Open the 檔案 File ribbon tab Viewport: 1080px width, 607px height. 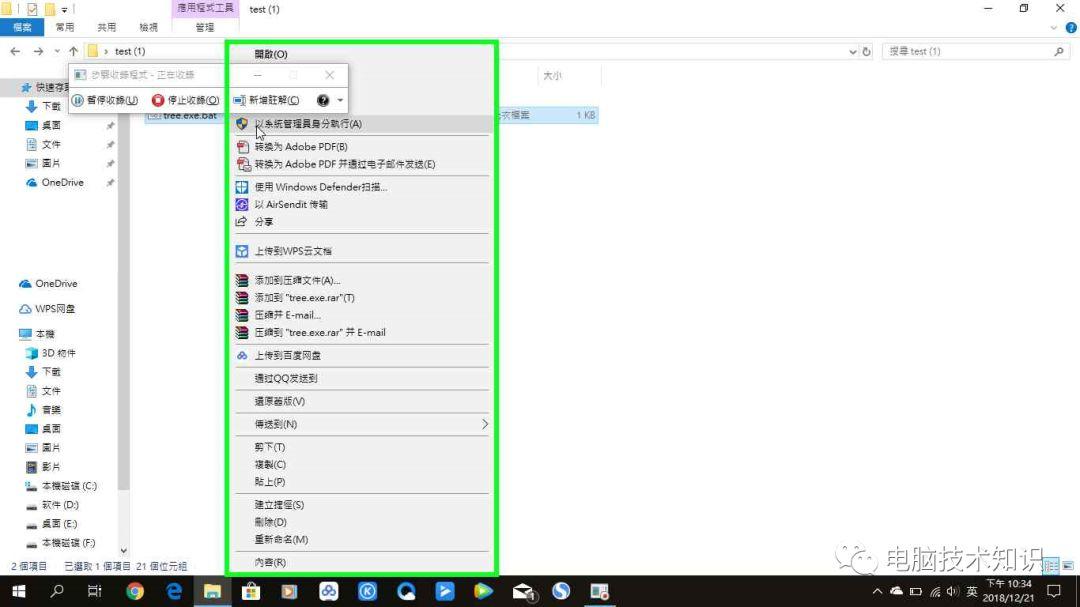tap(22, 28)
